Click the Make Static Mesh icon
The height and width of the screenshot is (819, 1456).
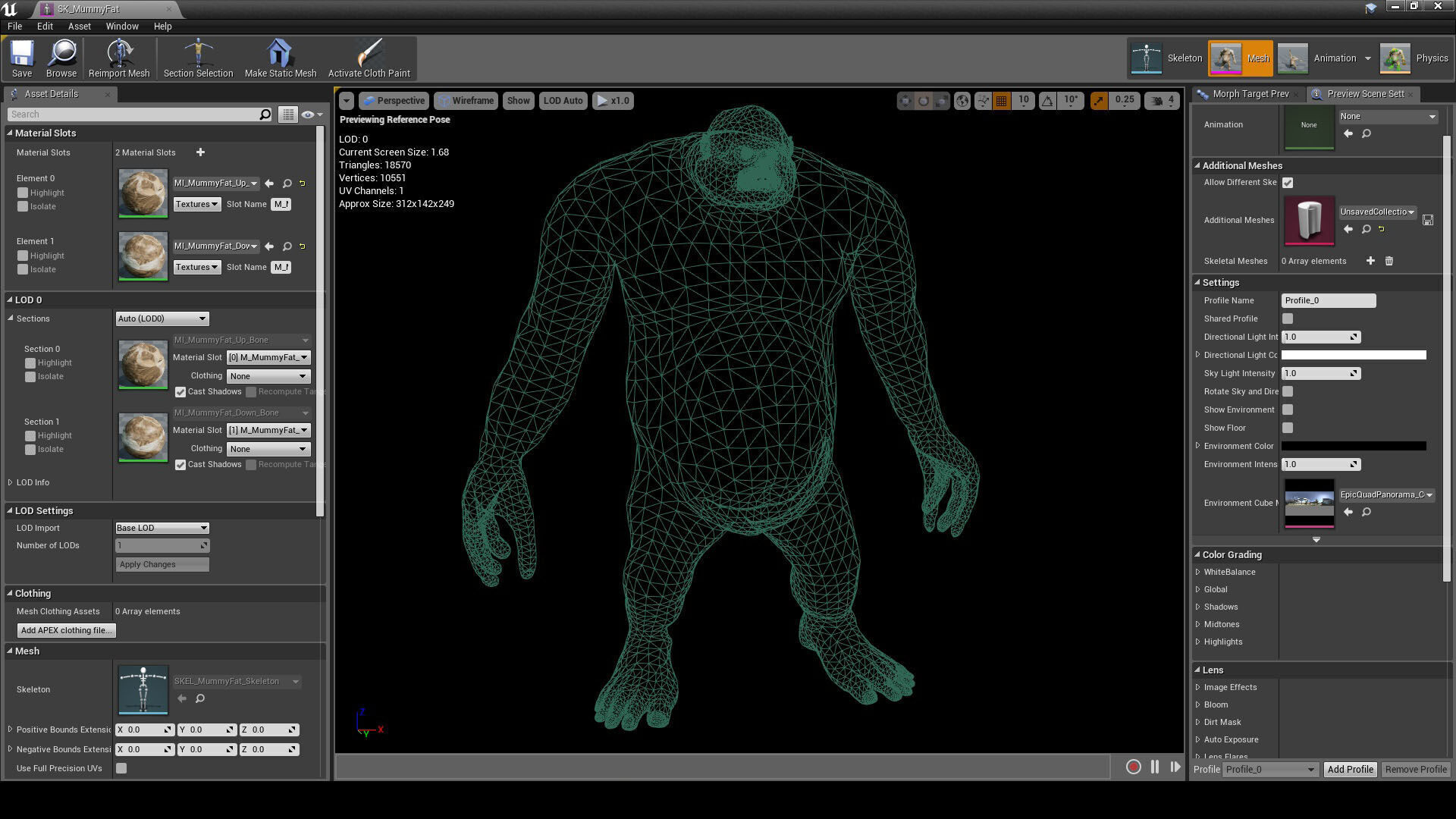click(x=281, y=58)
